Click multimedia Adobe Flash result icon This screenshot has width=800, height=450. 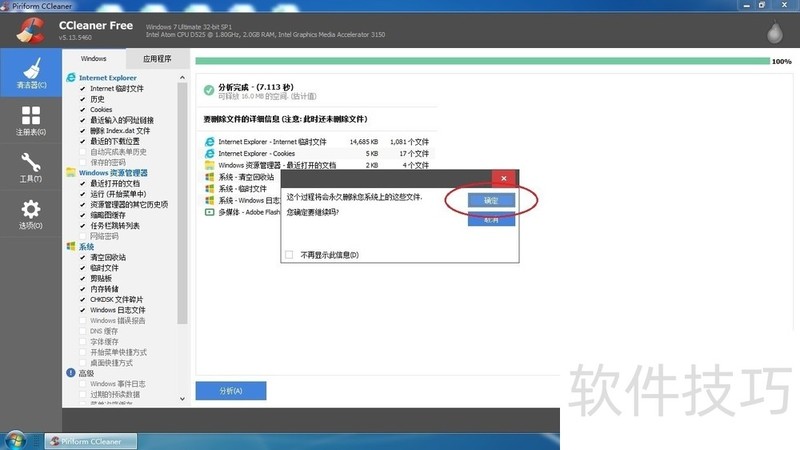[209, 212]
